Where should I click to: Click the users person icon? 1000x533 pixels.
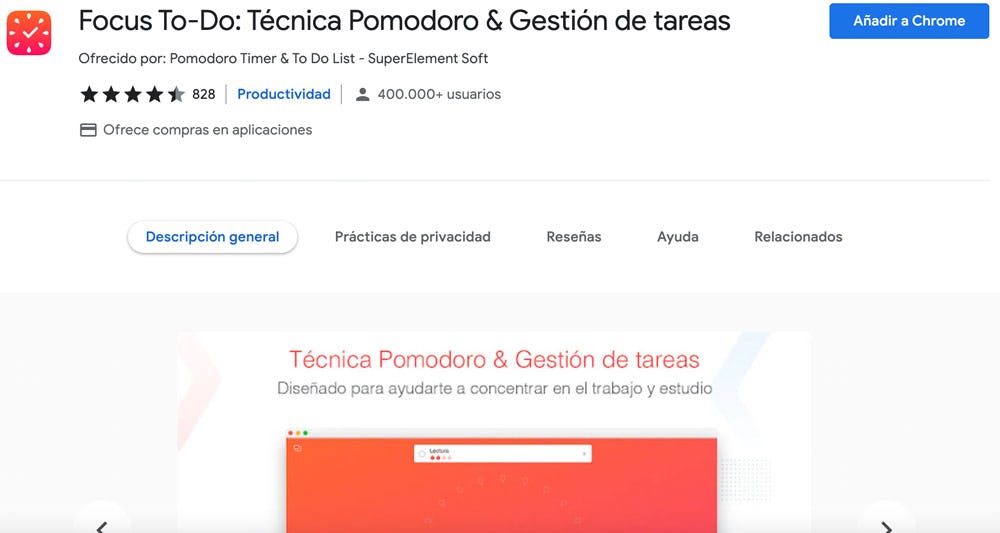(x=363, y=94)
